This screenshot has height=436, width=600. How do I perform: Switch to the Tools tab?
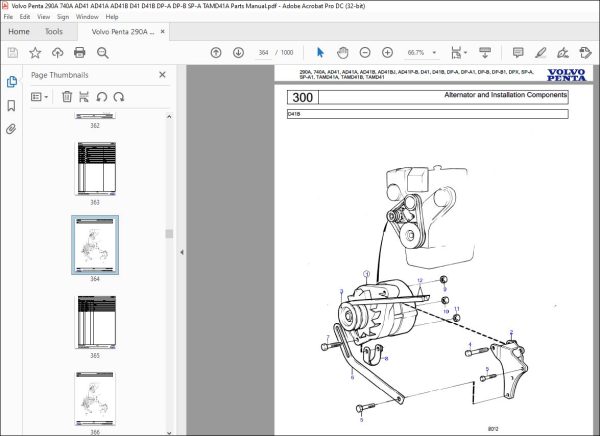point(54,32)
